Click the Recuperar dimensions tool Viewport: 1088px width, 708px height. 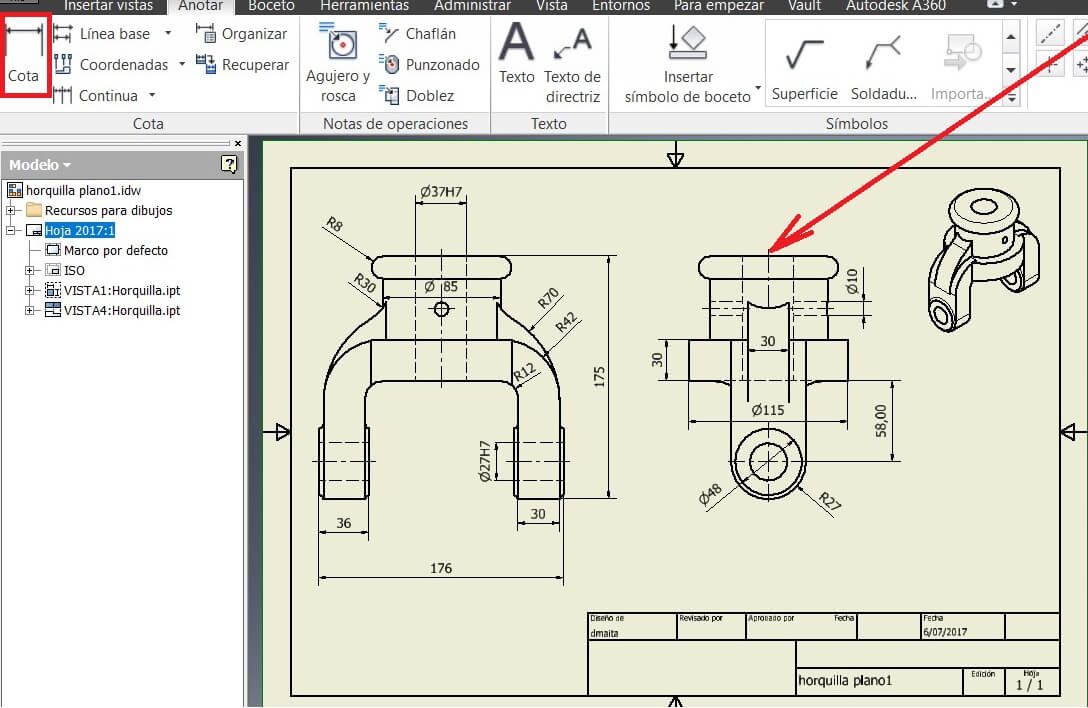pyautogui.click(x=241, y=65)
